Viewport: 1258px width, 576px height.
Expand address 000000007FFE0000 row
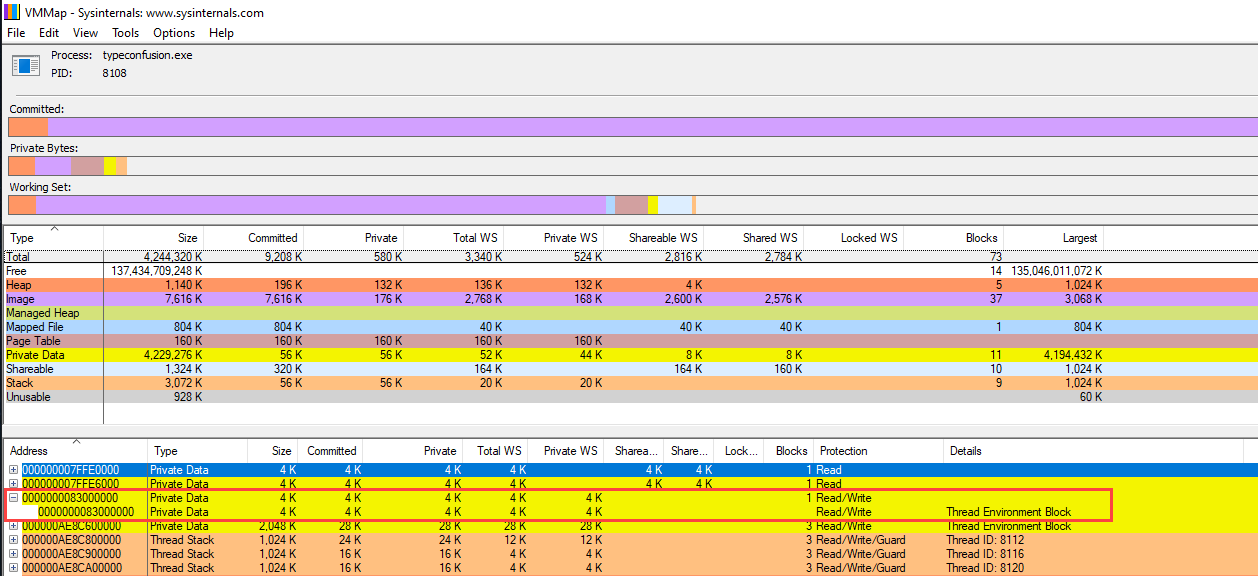point(14,470)
